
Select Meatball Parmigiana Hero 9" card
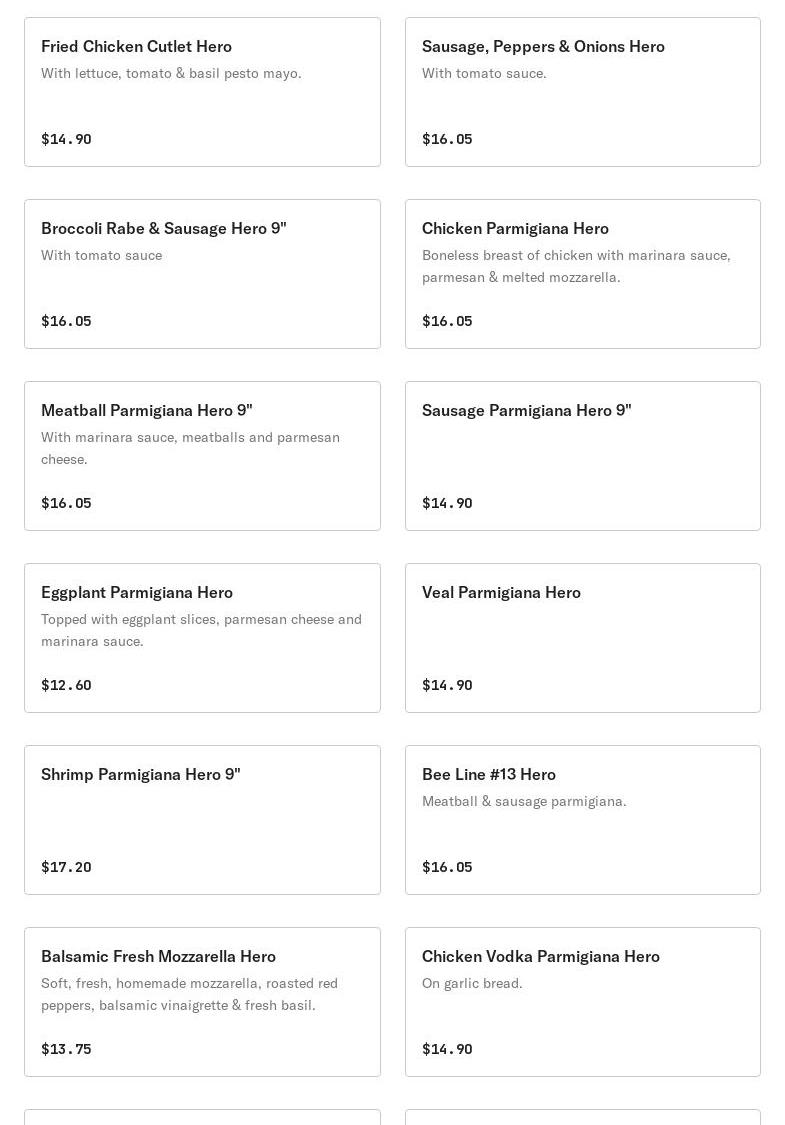202,456
